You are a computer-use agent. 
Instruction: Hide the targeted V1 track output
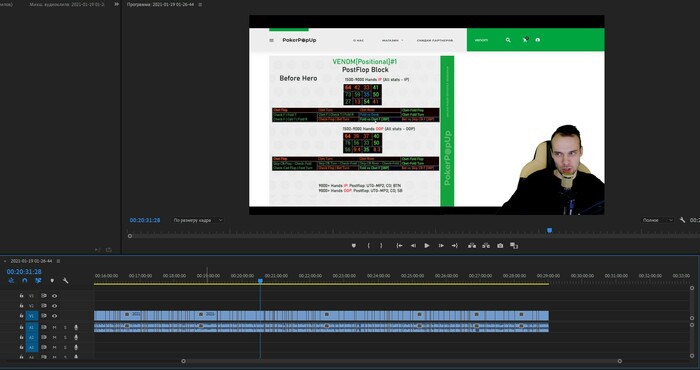point(54,316)
